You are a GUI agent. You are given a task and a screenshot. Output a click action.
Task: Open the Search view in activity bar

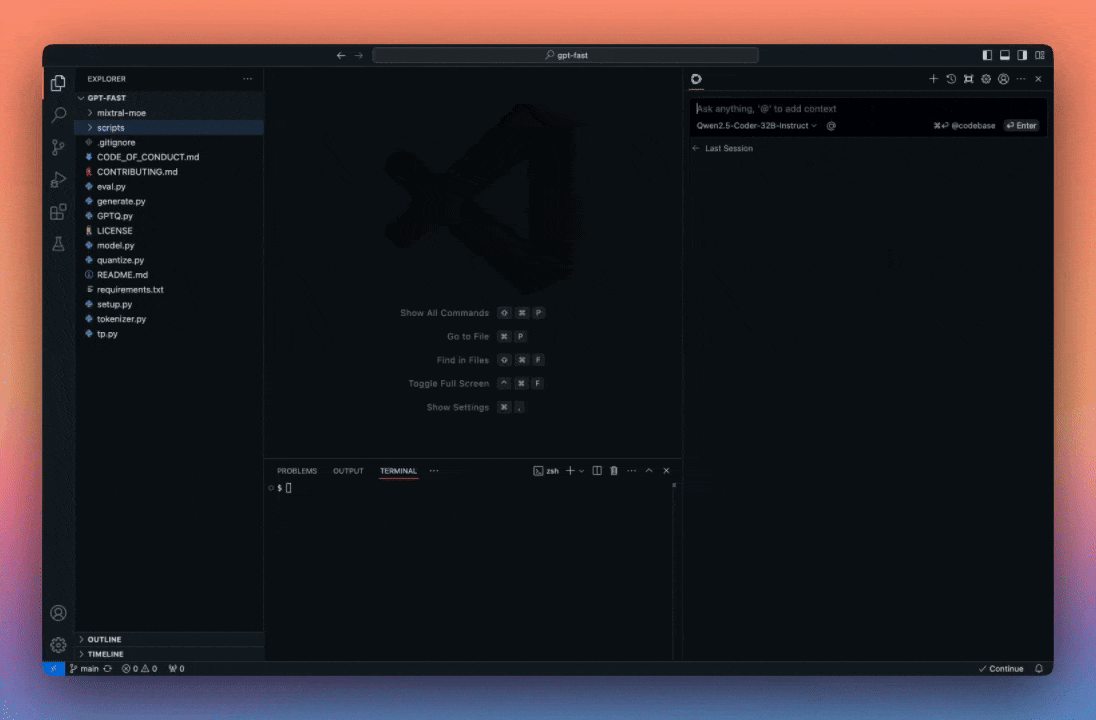[58, 115]
